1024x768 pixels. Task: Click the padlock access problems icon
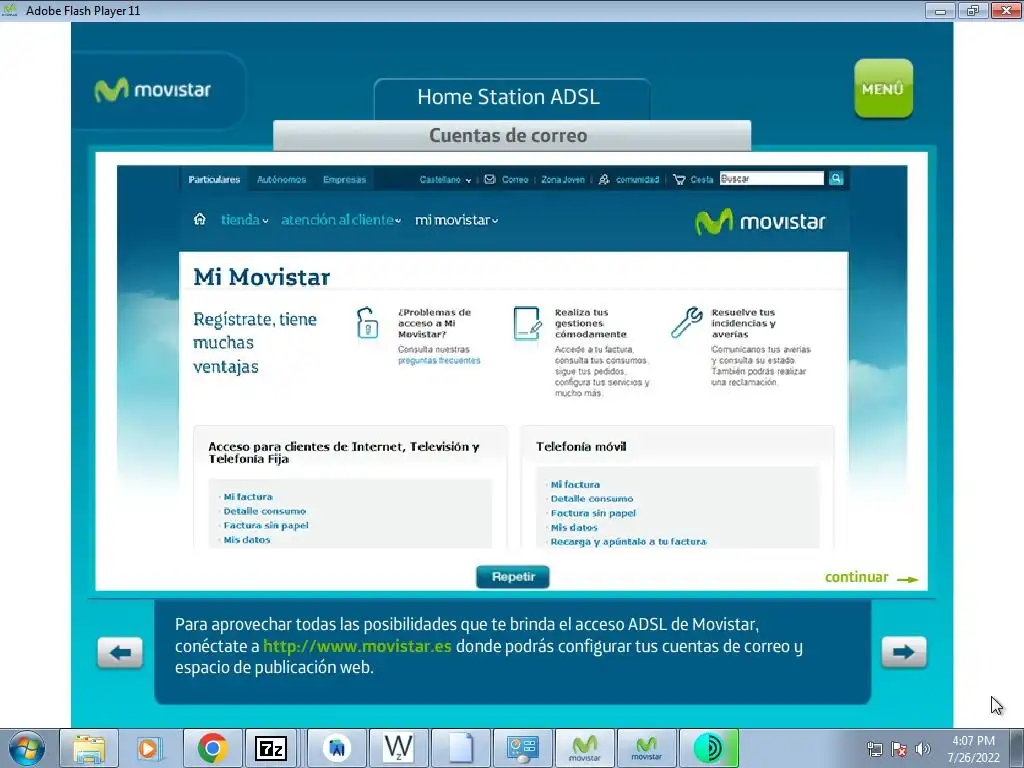point(367,323)
